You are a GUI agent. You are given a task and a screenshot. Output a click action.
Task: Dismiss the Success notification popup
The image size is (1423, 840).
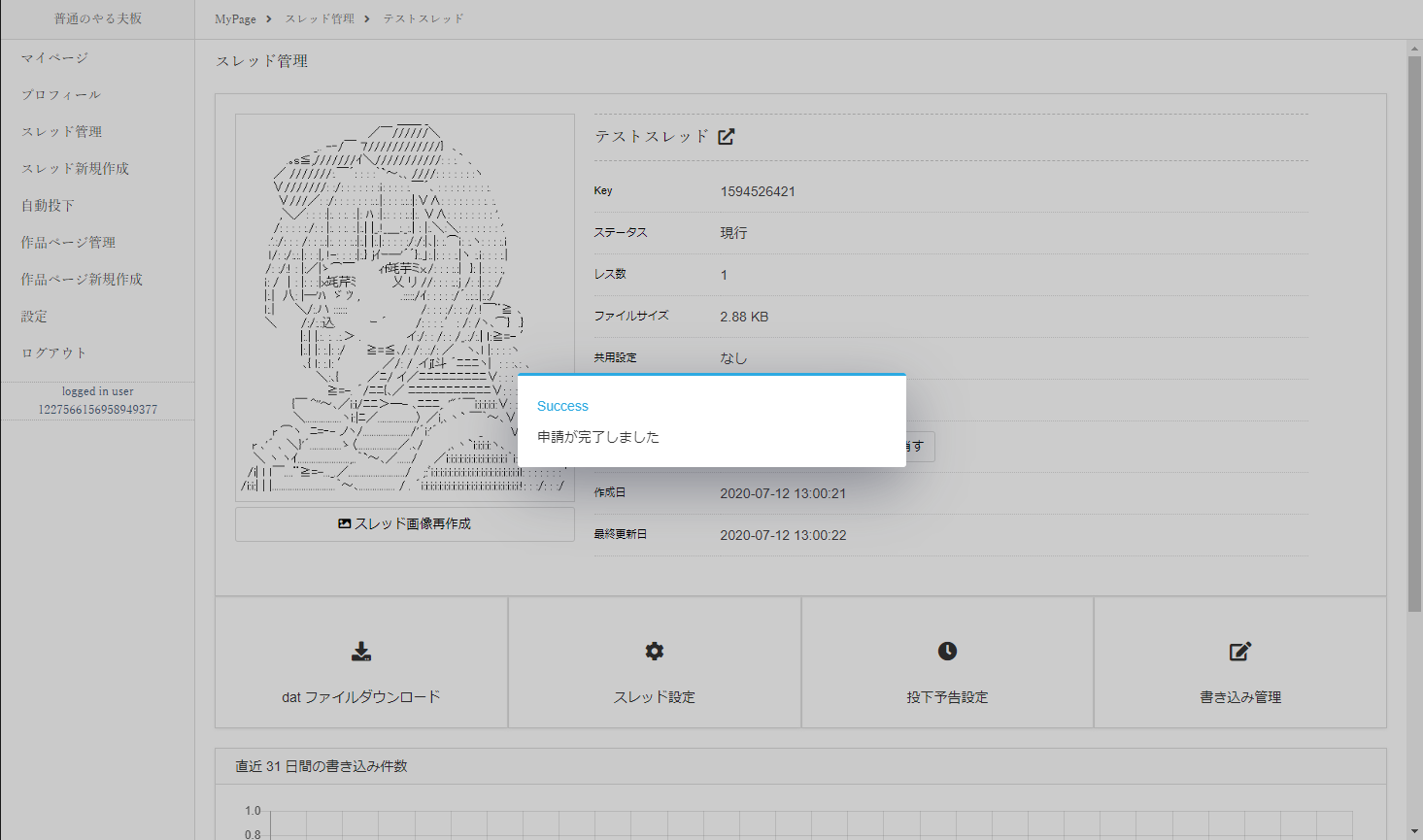(x=712, y=420)
